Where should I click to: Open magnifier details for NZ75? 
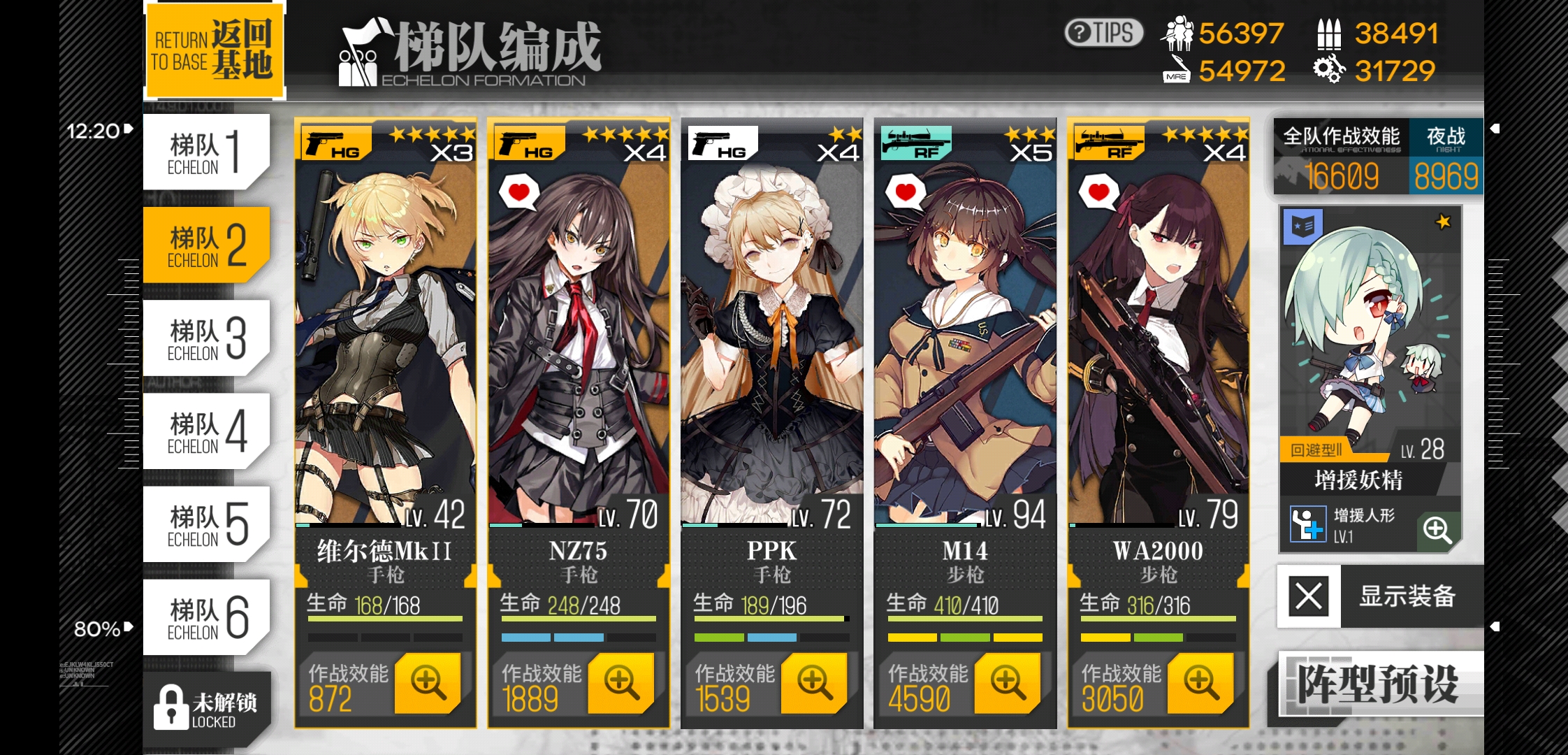point(621,682)
